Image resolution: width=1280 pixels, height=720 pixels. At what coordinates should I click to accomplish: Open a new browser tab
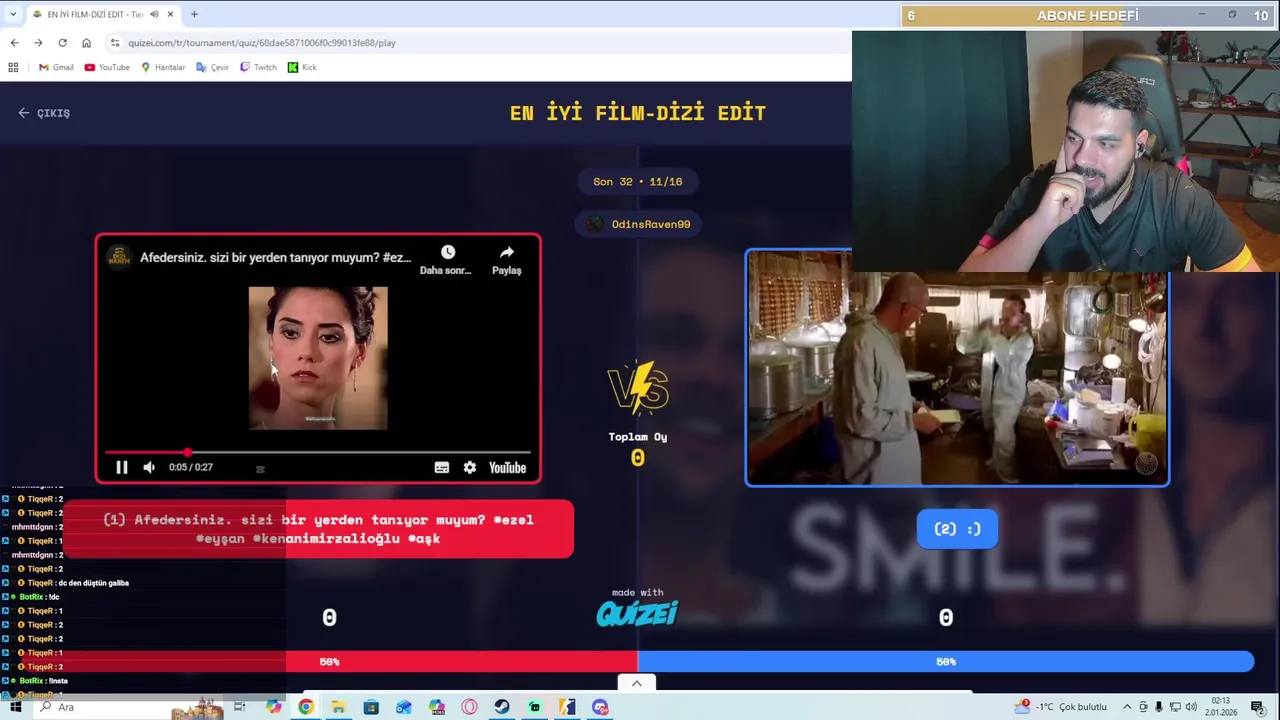click(194, 14)
